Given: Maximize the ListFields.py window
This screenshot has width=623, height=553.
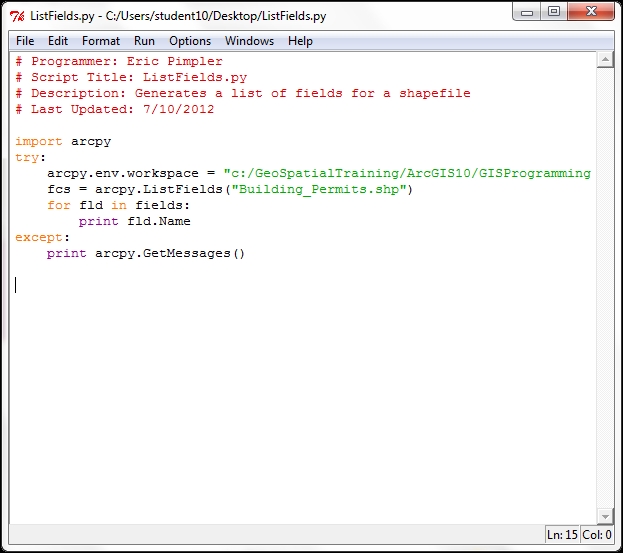Looking at the screenshot, I should (554, 12).
